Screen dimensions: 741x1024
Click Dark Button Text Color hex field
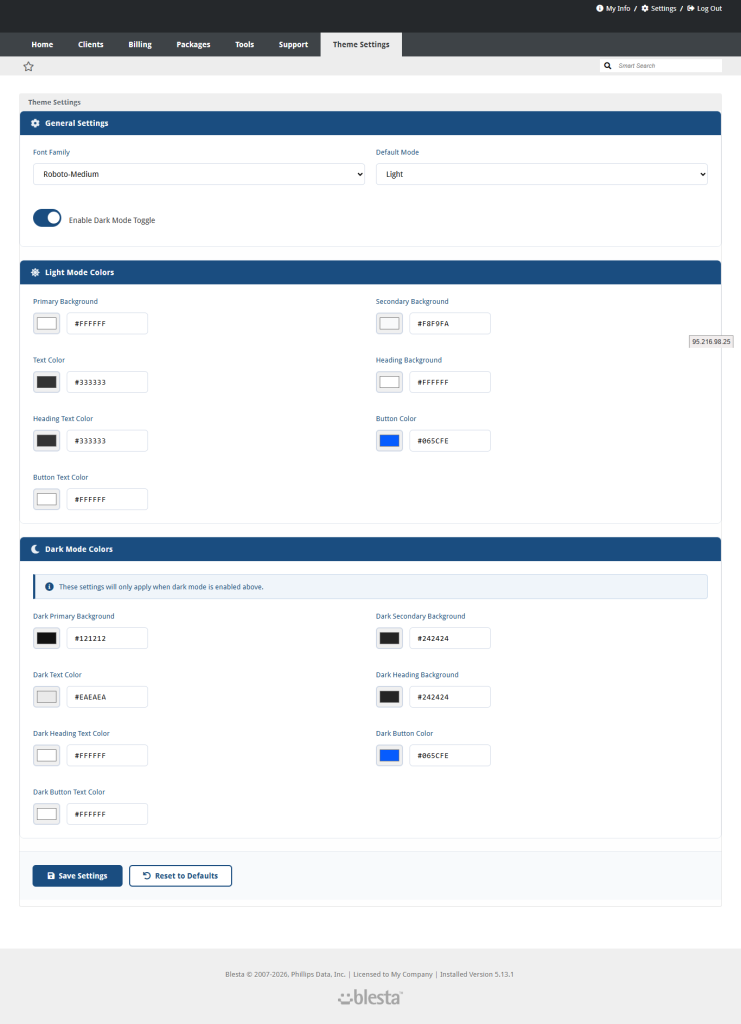(x=107, y=814)
